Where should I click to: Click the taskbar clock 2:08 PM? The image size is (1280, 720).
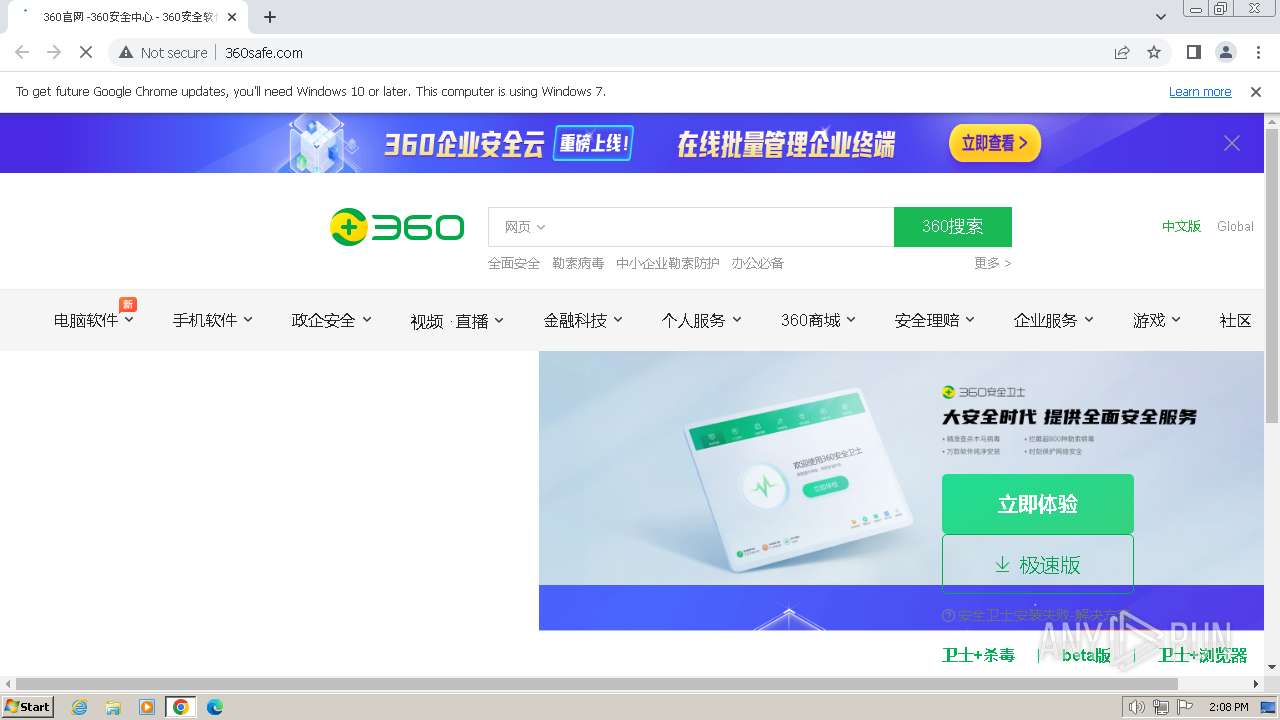pyautogui.click(x=1228, y=707)
